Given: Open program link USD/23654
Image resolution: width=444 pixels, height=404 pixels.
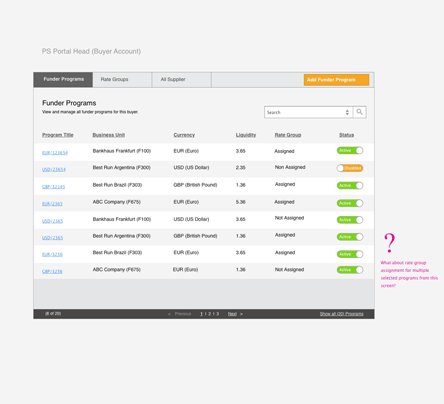Looking at the screenshot, I should point(54,169).
